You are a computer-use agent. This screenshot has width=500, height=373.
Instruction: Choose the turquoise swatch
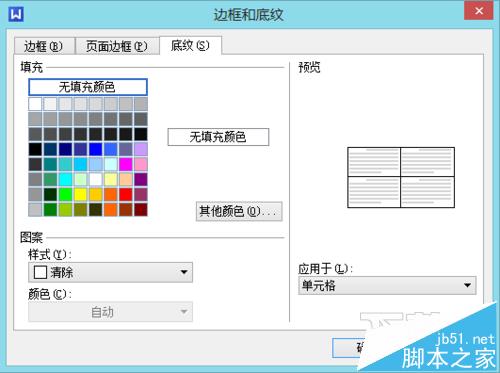point(65,164)
